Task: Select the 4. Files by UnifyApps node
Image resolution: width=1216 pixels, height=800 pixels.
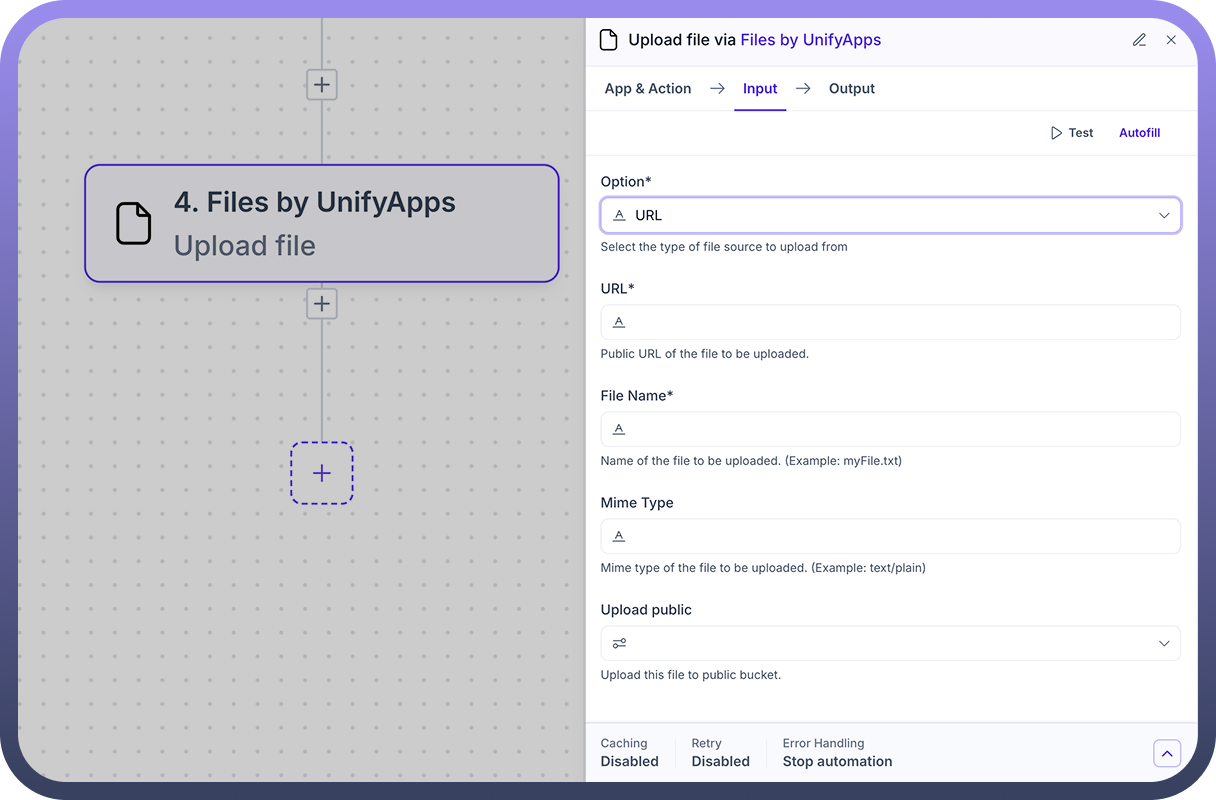Action: click(x=322, y=223)
